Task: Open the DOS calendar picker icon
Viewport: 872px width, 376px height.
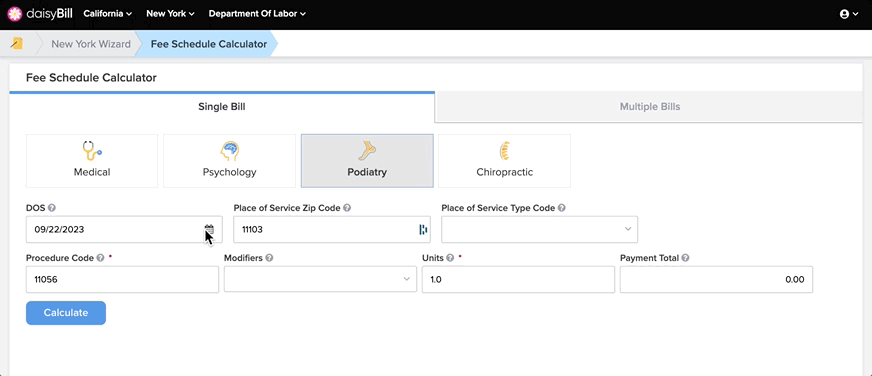Action: click(209, 229)
